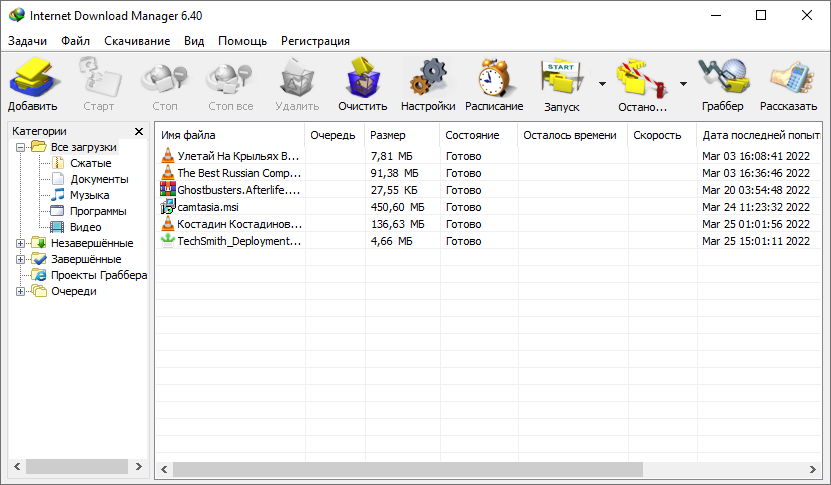Sort by Скорость column header
The height and width of the screenshot is (485, 831).
click(662, 135)
